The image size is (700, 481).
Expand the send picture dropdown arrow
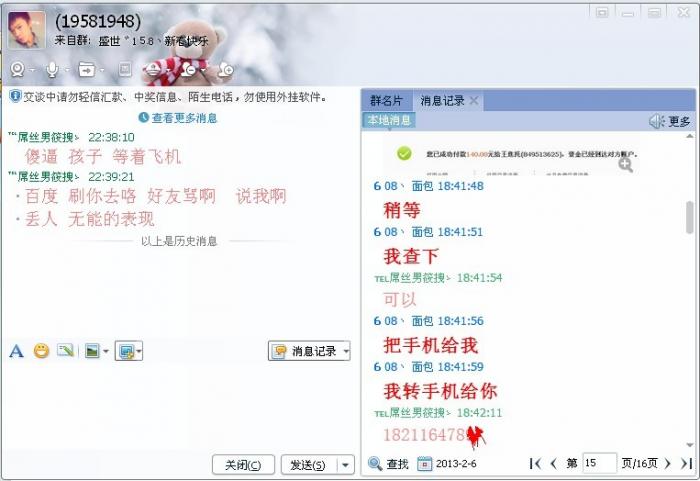pos(106,351)
